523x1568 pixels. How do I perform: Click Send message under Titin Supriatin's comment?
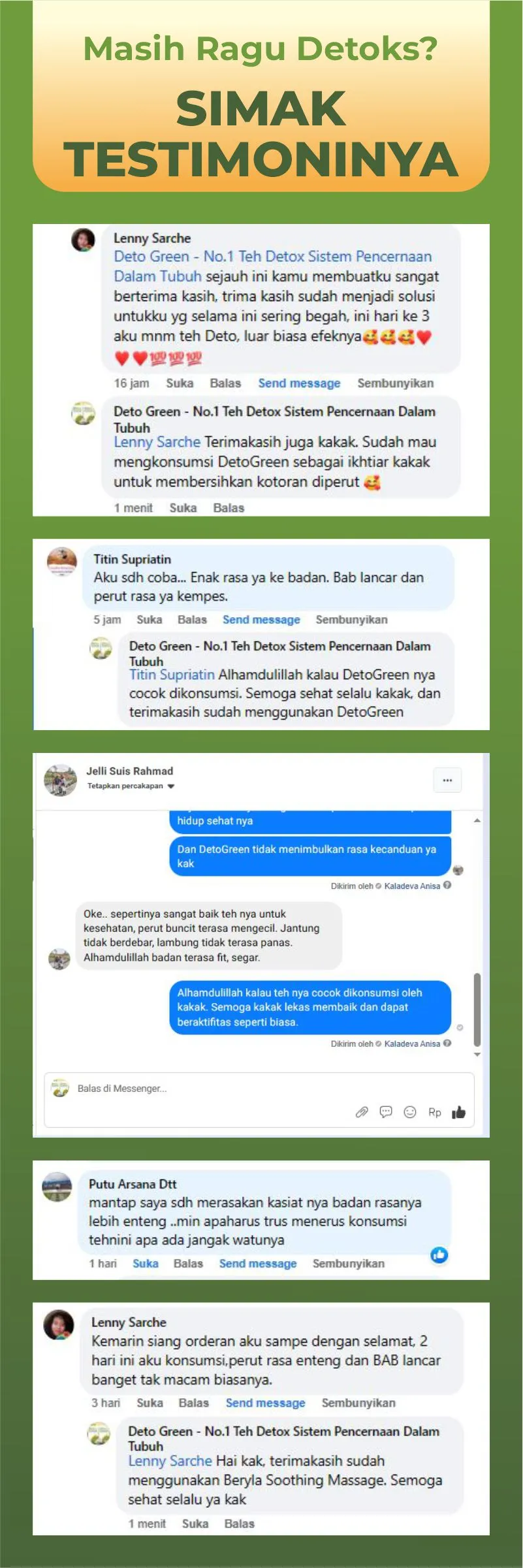[x=261, y=620]
